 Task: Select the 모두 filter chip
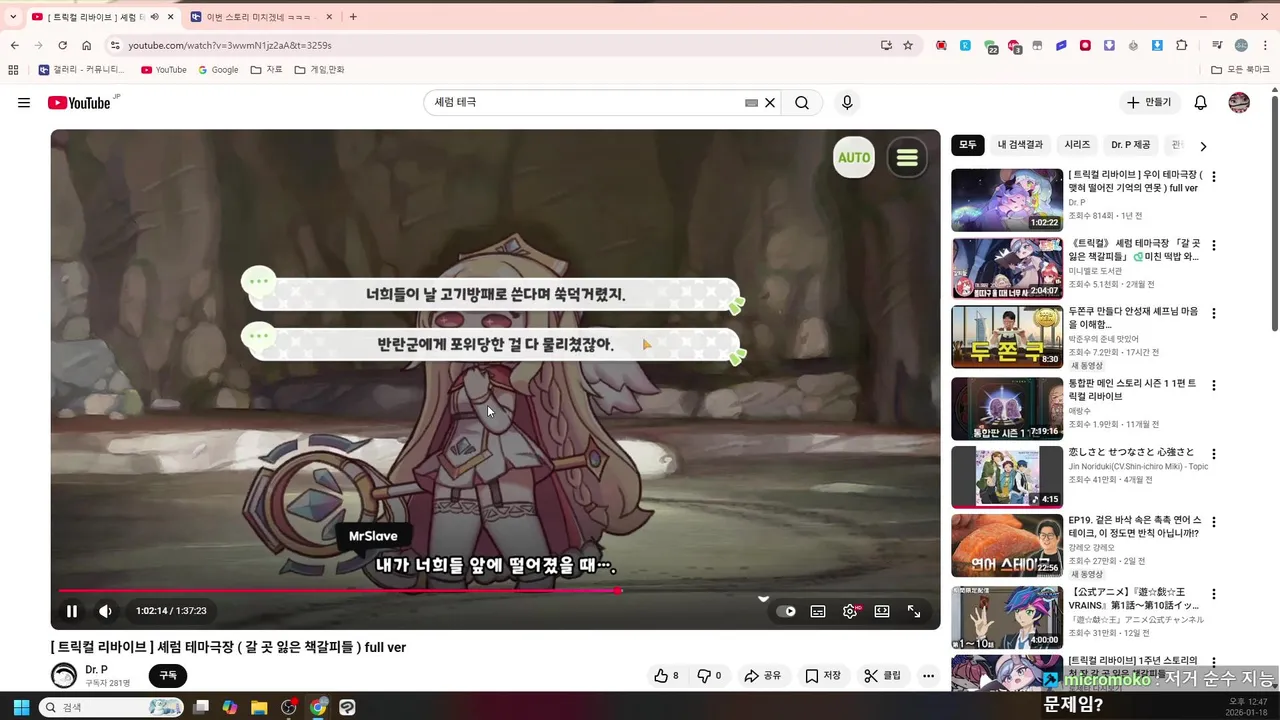(x=968, y=145)
